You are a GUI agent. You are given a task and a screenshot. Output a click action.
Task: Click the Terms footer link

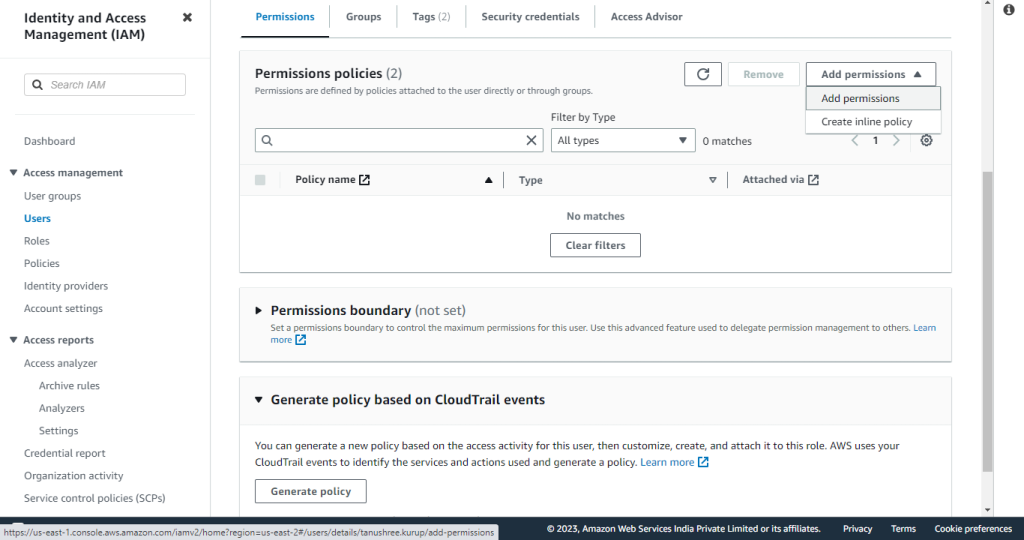click(903, 529)
